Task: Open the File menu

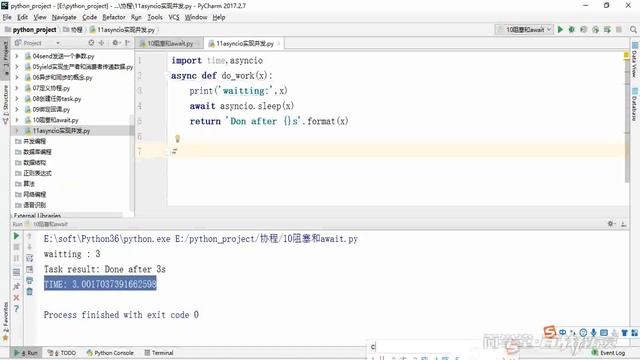Action: pyautogui.click(x=7, y=17)
